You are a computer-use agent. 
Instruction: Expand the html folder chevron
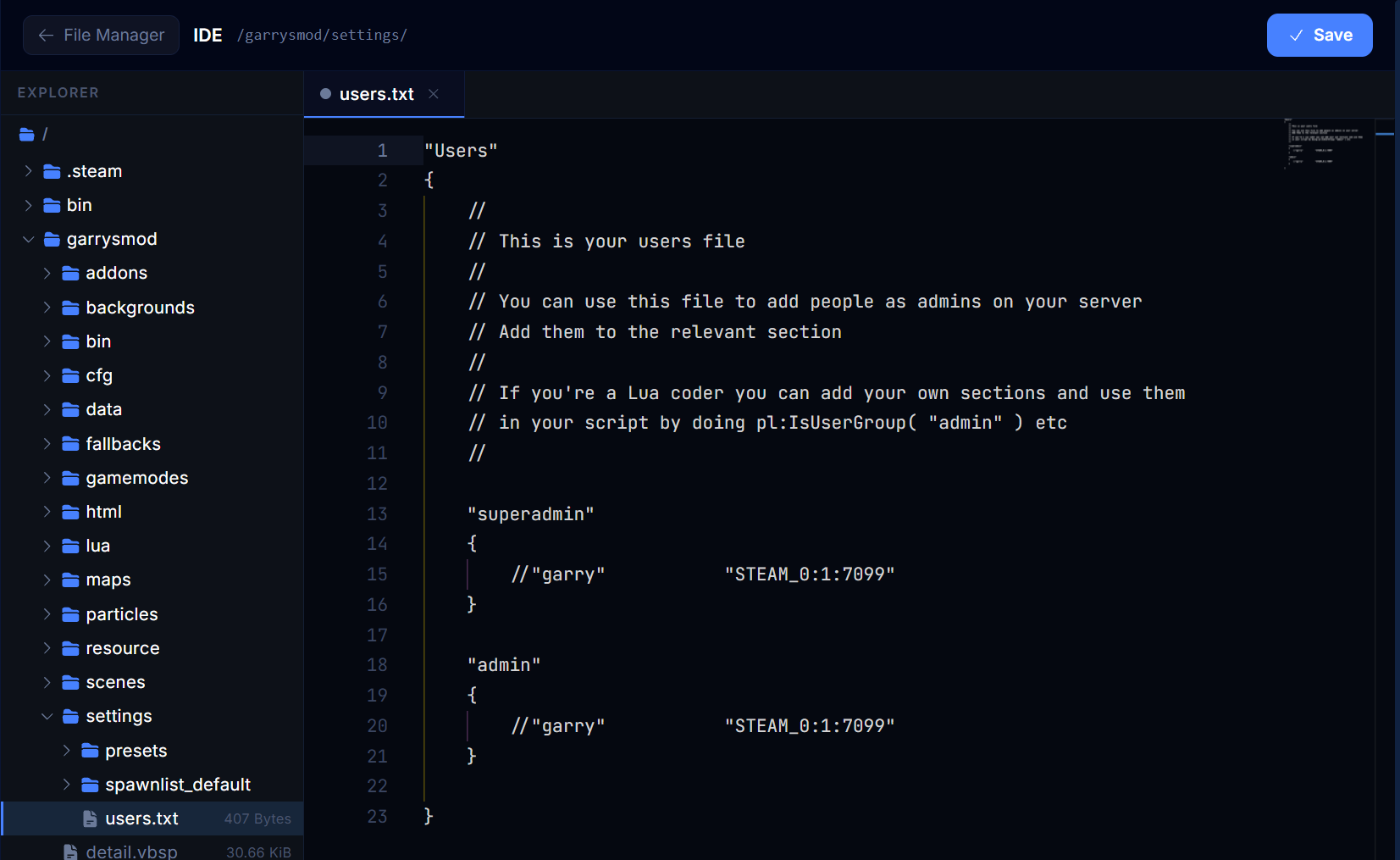pos(47,512)
